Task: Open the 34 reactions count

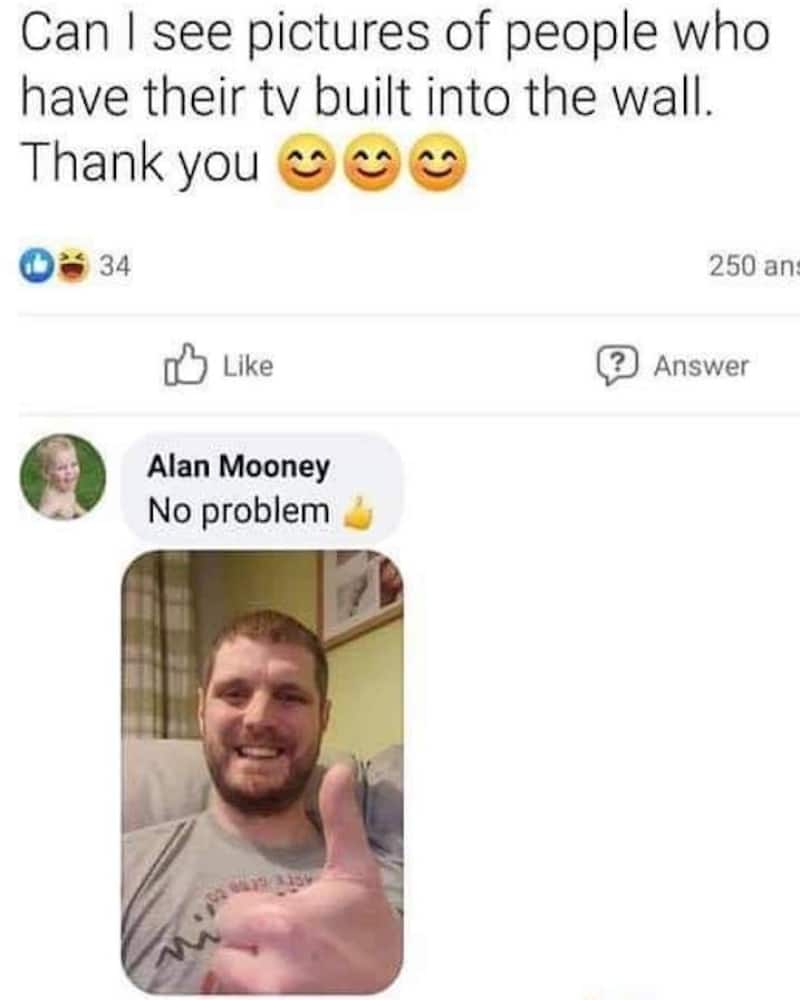Action: pyautogui.click(x=115, y=266)
